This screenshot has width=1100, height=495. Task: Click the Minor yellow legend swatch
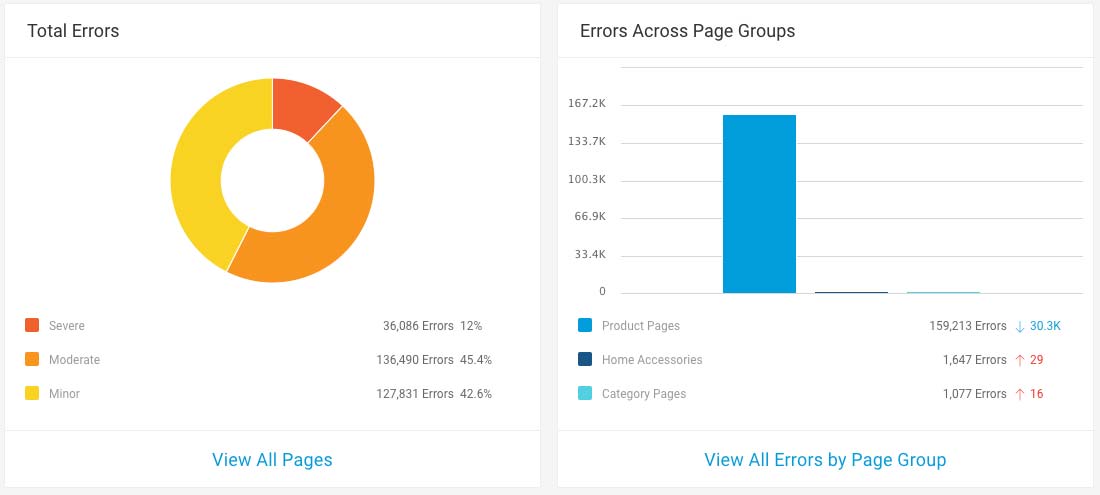(32, 394)
